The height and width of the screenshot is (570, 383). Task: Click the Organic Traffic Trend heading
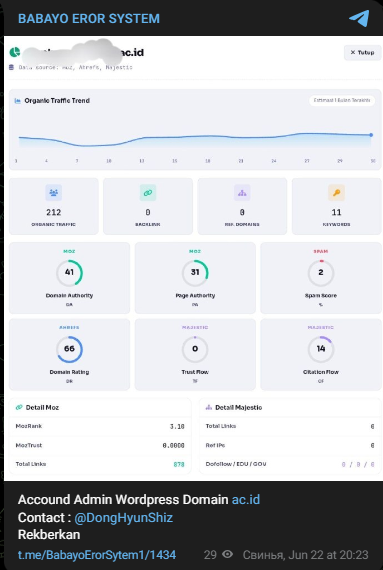click(57, 101)
